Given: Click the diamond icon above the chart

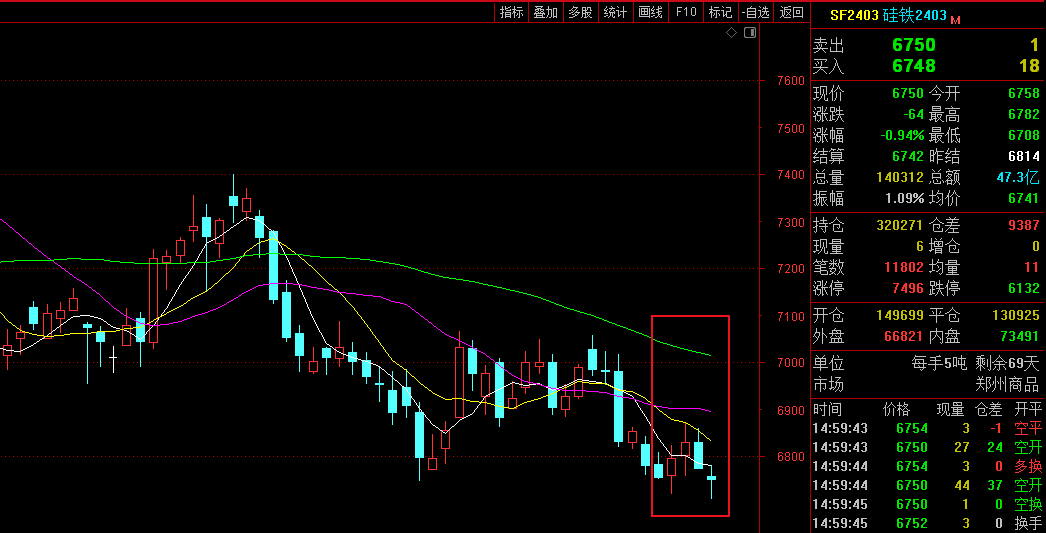Looking at the screenshot, I should click(731, 33).
